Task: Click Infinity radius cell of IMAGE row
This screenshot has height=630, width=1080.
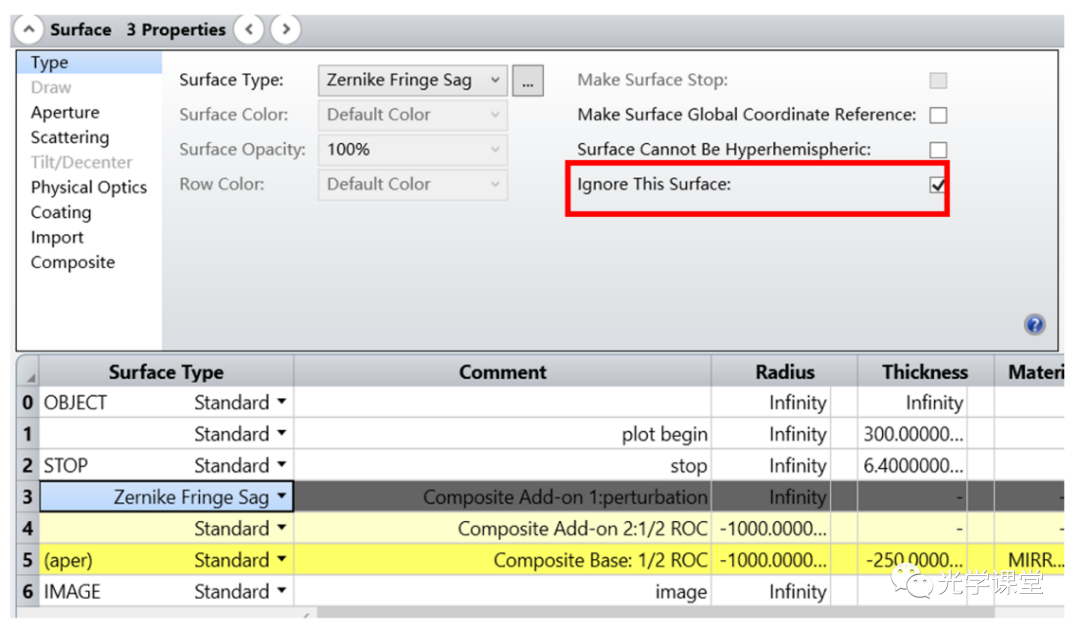Action: [x=771, y=591]
